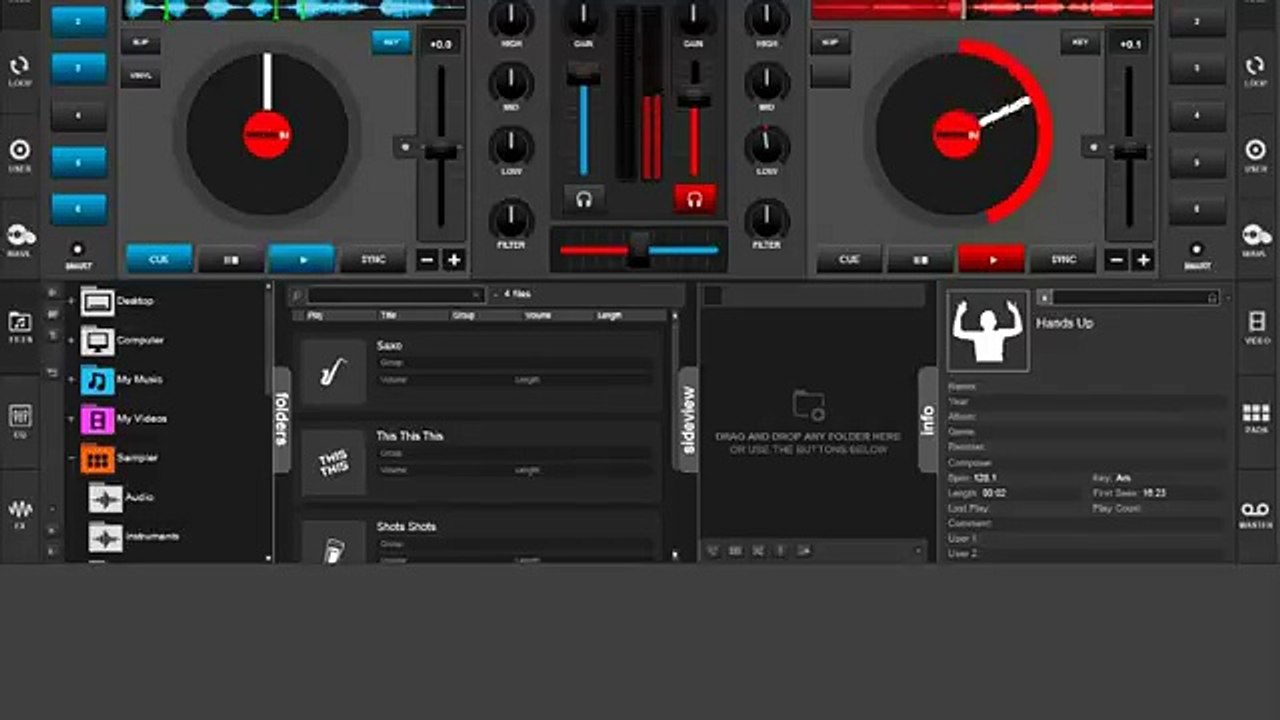Image resolution: width=1280 pixels, height=720 pixels.
Task: Sort by the Group column header
Action: click(463, 315)
